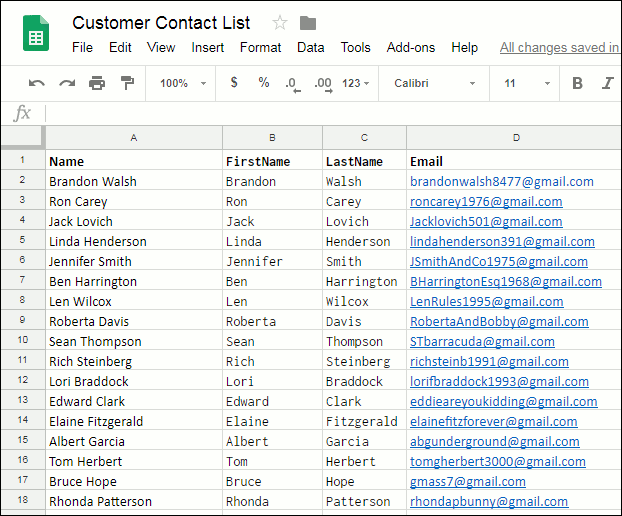Open the Google Sheets home icon
The width and height of the screenshot is (622, 516).
(x=37, y=36)
